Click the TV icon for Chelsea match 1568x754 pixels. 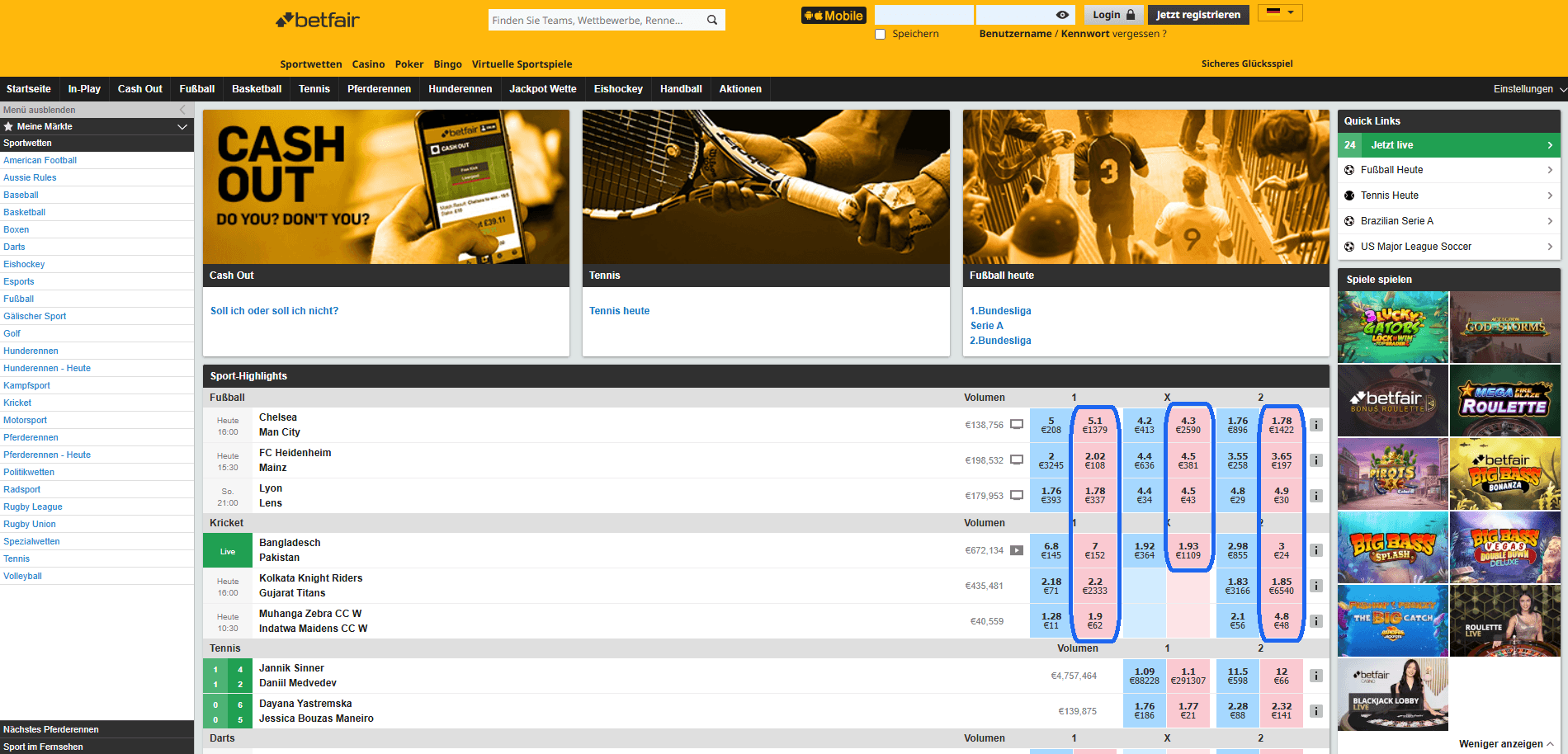pos(1017,425)
